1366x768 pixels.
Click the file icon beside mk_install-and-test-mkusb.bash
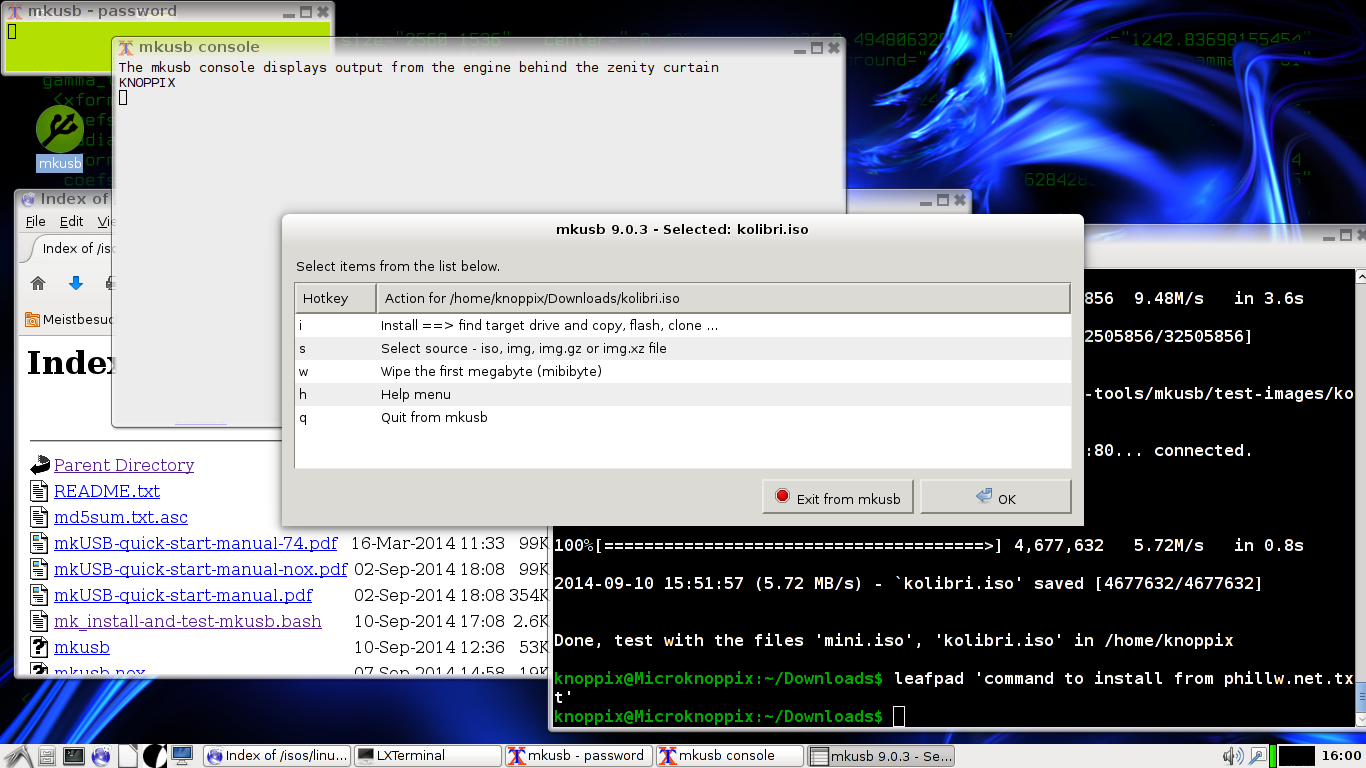click(x=39, y=621)
